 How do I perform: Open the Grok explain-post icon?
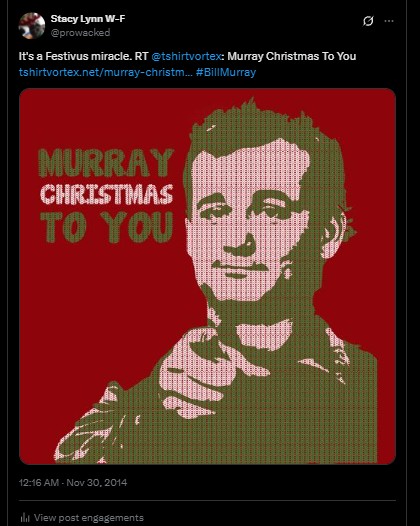pyautogui.click(x=368, y=21)
